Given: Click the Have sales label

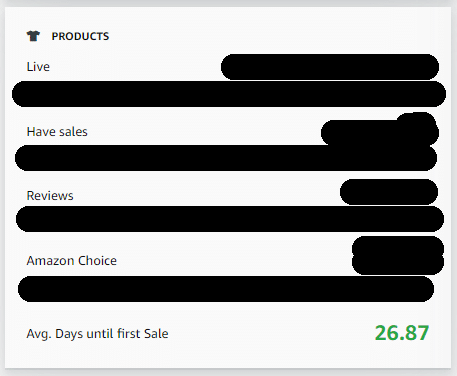Looking at the screenshot, I should point(57,132).
